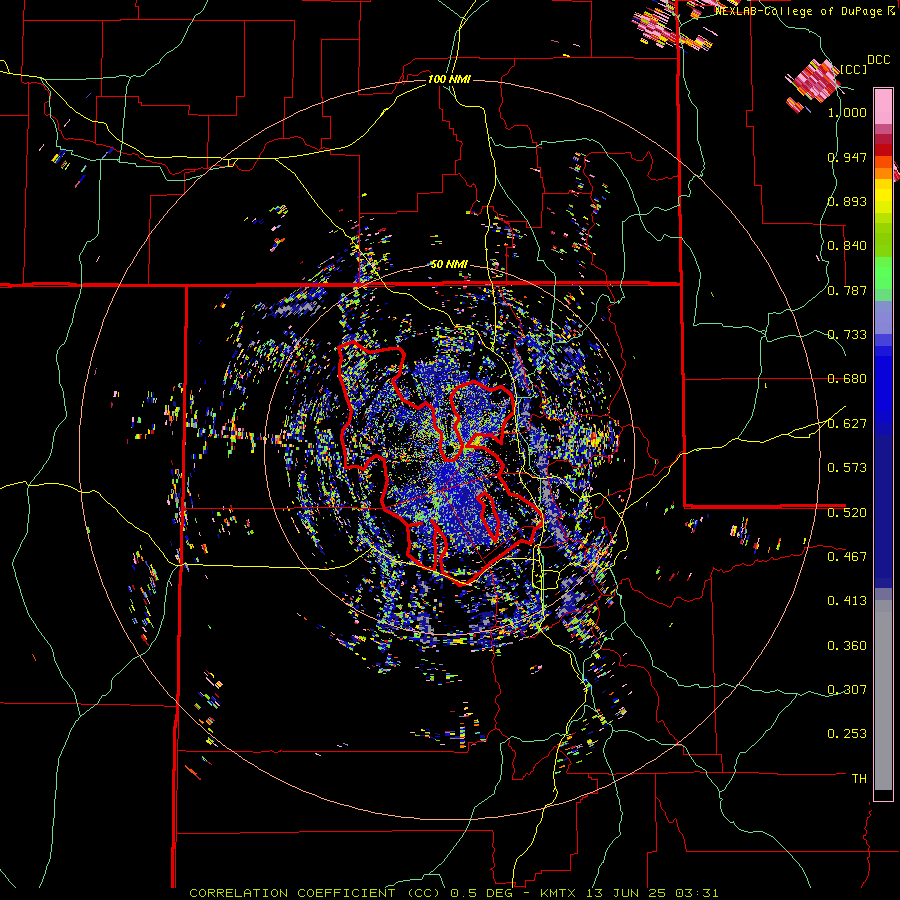Select the 0.840 scale value
Viewport: 900px width, 900px height.
(x=847, y=246)
